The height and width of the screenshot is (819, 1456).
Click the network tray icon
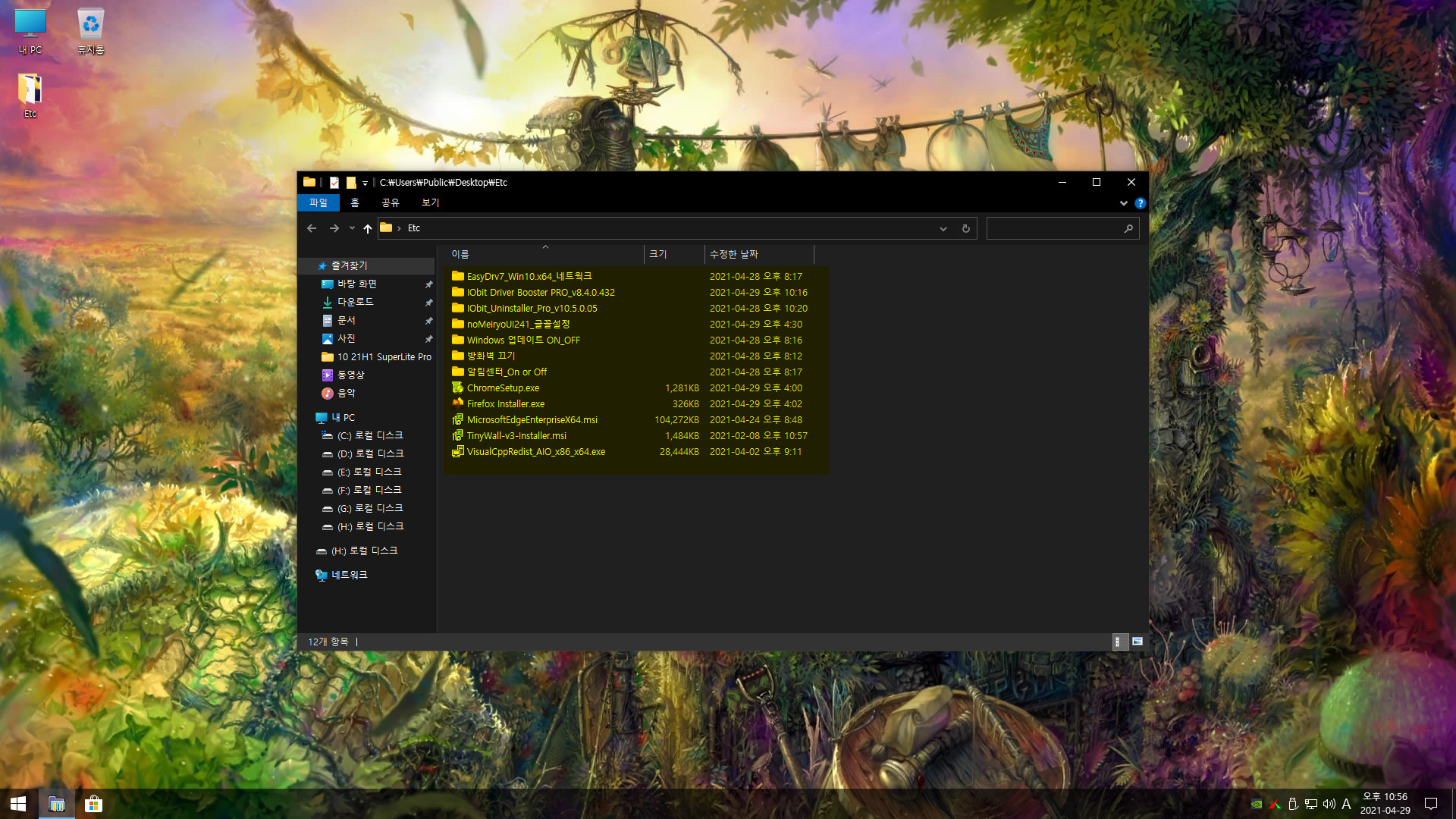coord(1310,804)
